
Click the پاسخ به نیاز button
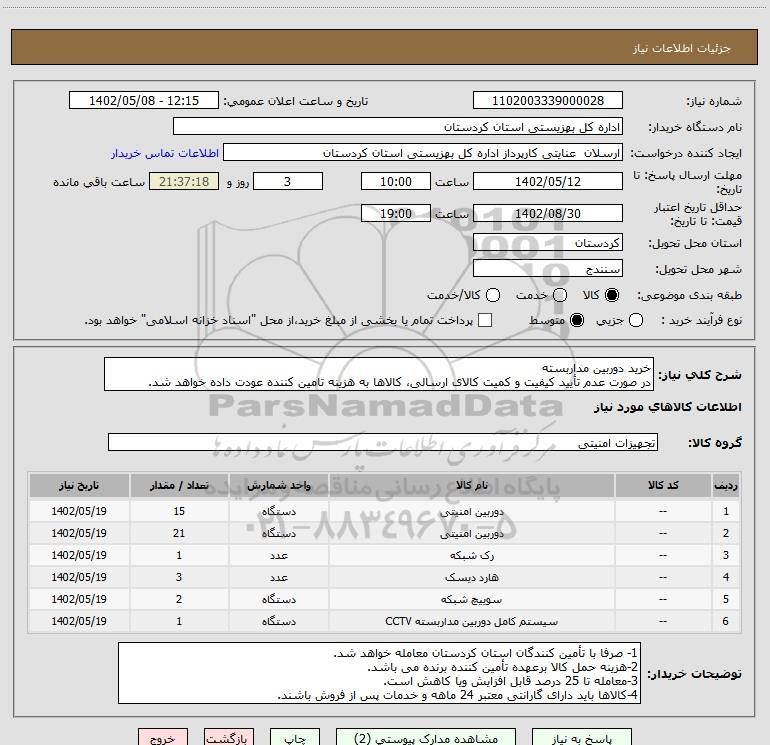pos(582,737)
